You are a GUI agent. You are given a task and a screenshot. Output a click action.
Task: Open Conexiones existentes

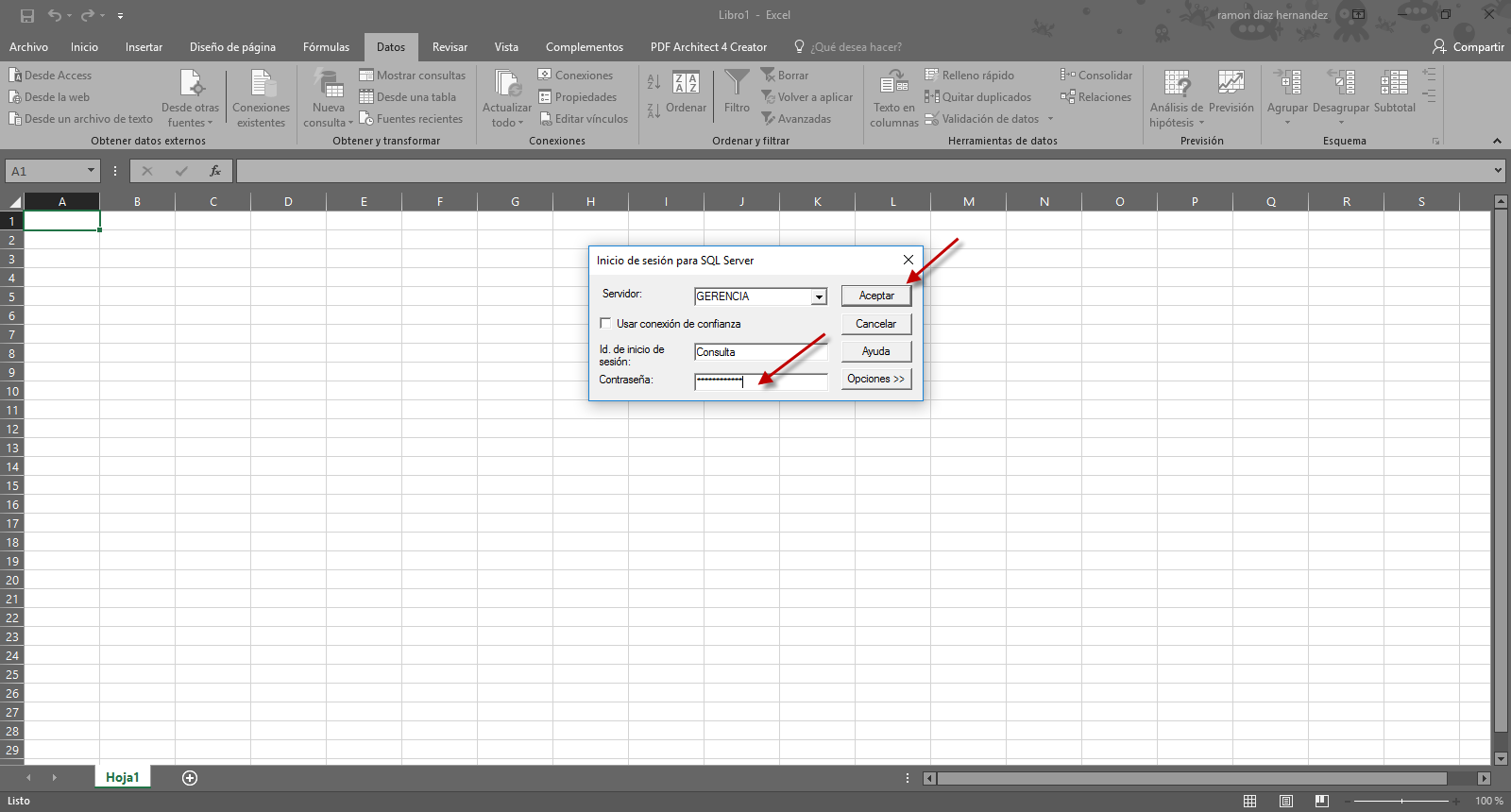coord(261,98)
